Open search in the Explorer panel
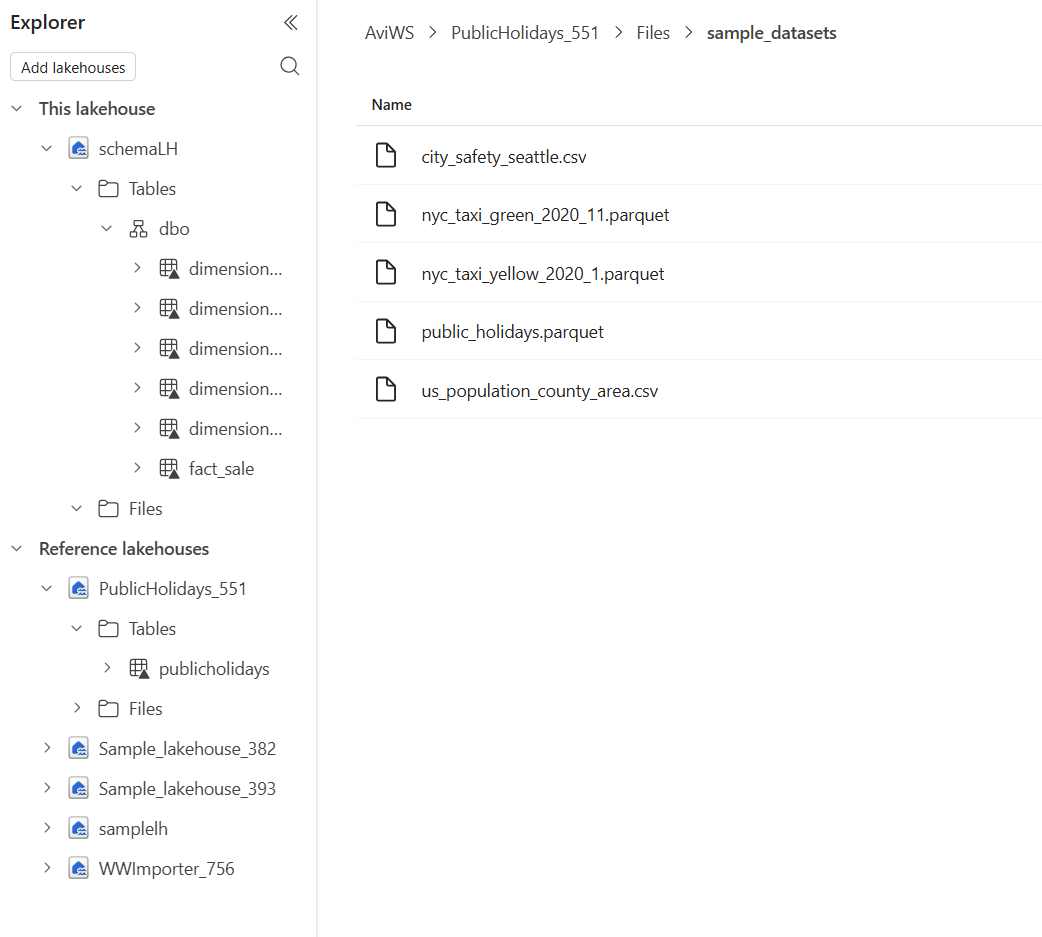Screen dimensions: 1042x937 290,66
